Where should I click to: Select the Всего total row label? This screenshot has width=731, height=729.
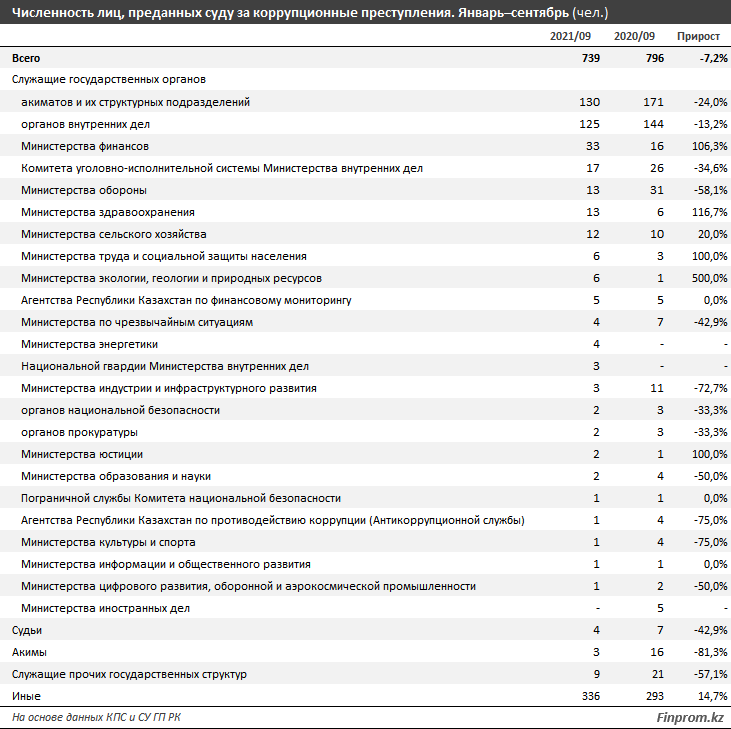click(x=26, y=59)
